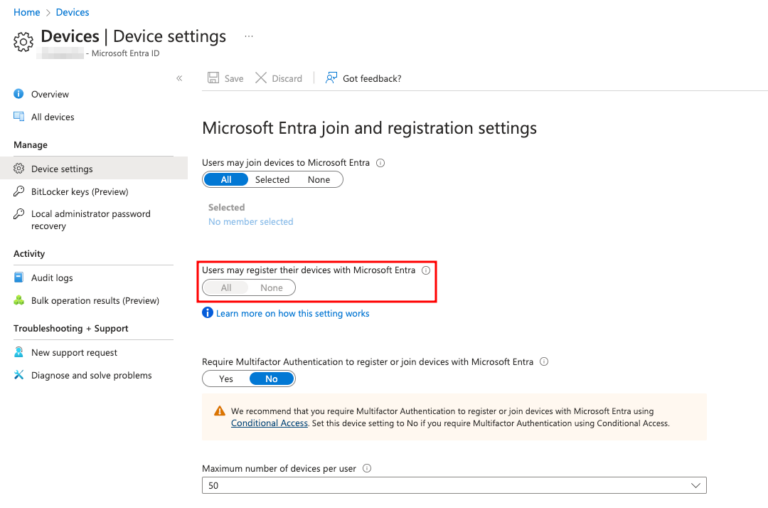
Task: Click info icon beside Maximum number of devices
Action: pyautogui.click(x=367, y=468)
